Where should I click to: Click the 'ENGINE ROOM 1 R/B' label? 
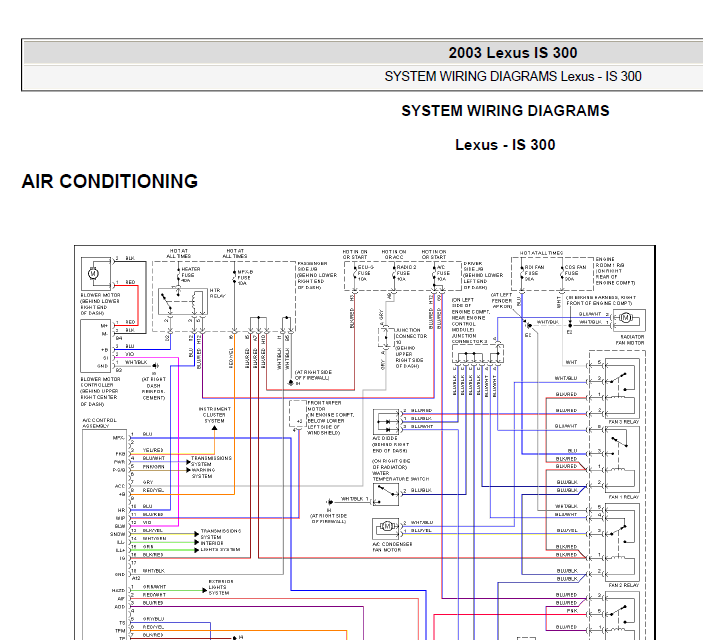coord(610,262)
